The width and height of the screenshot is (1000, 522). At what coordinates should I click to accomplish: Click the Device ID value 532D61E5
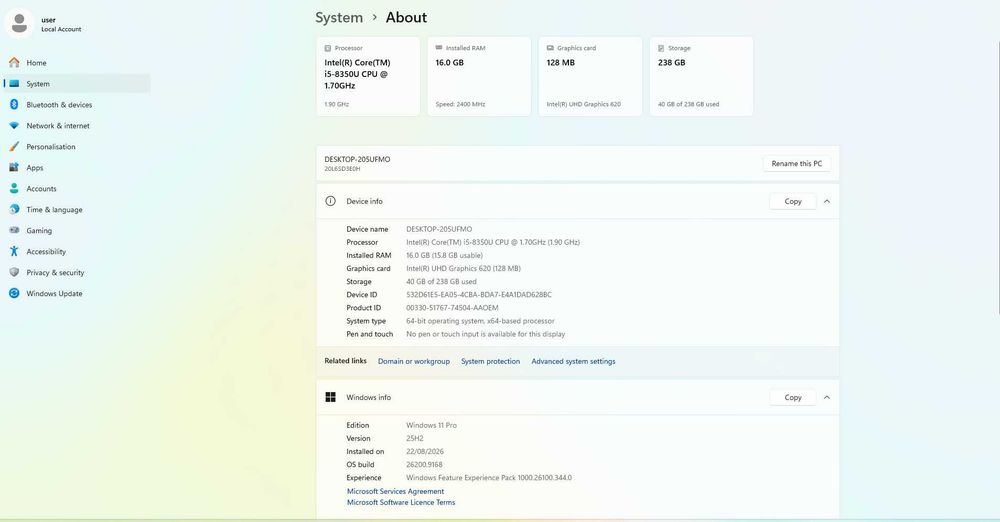pos(479,295)
